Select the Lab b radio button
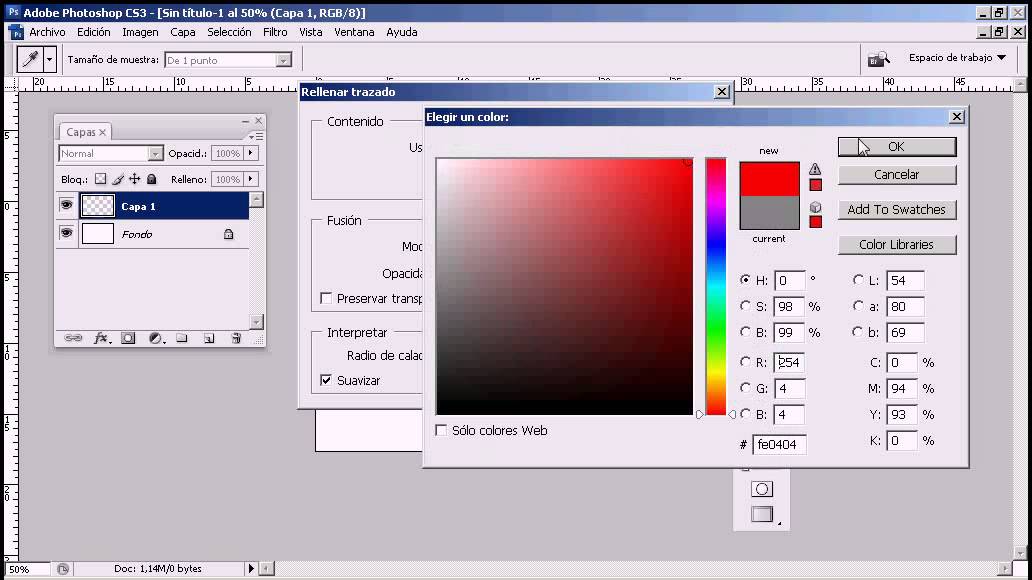This screenshot has width=1032, height=580. 858,332
